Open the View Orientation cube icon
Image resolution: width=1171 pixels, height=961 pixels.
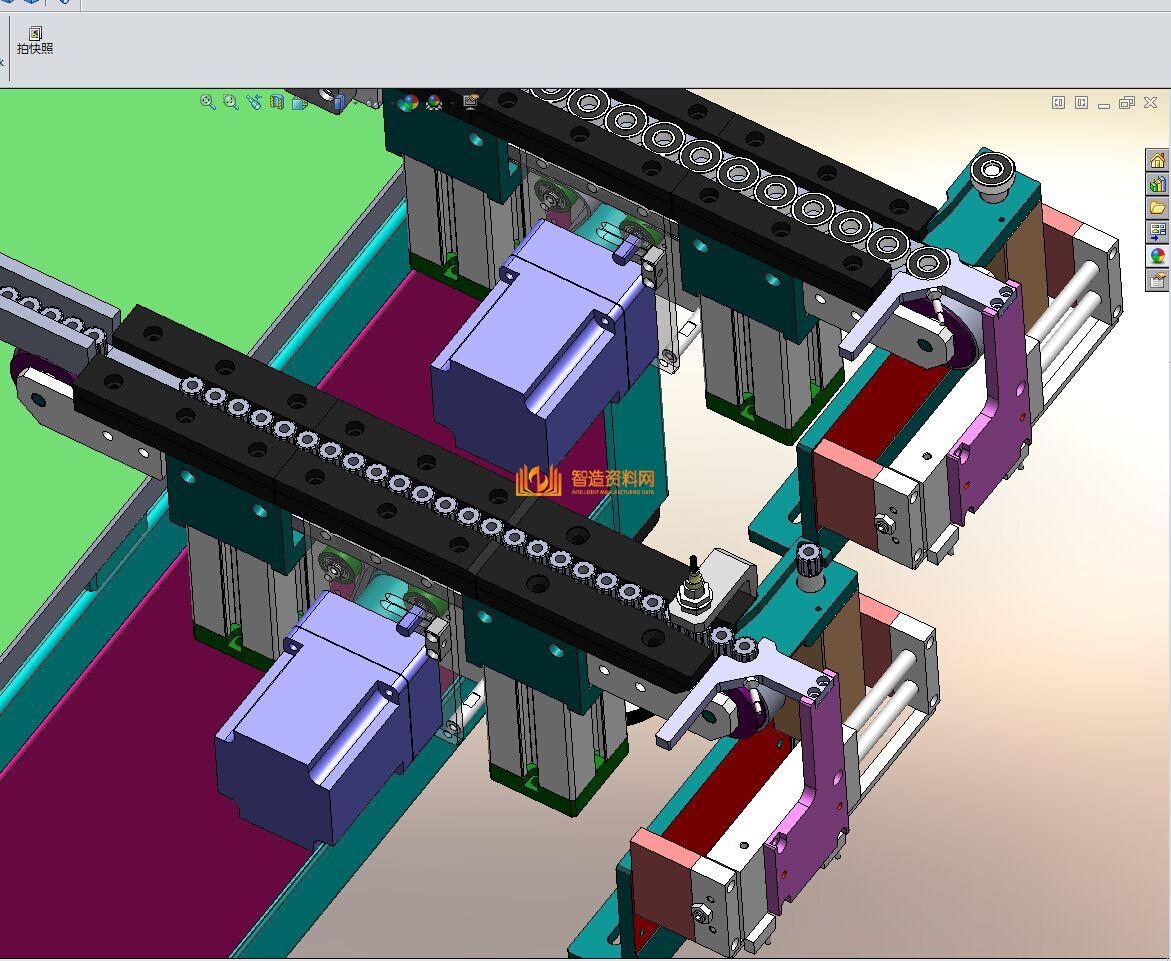pos(300,102)
